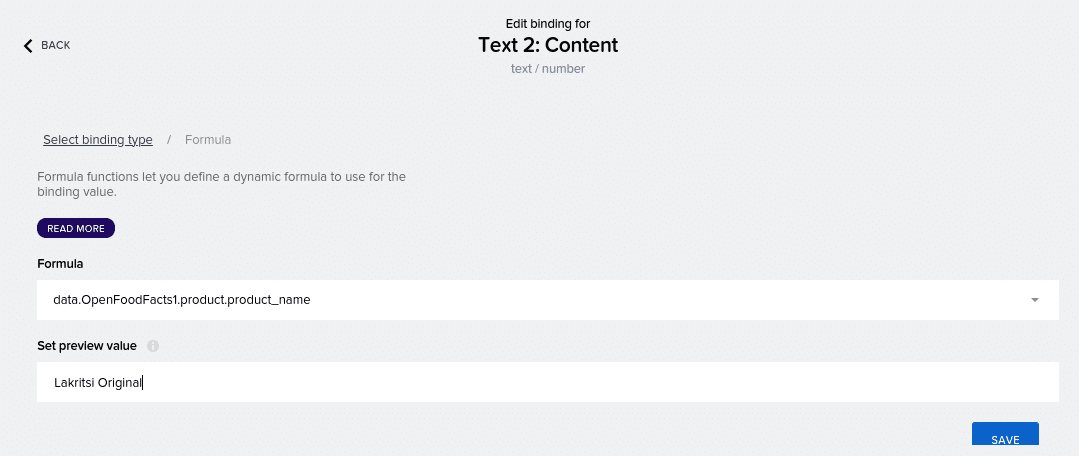Viewport: 1079px width, 456px height.
Task: Expand the Formula field dropdown arrow
Action: pyautogui.click(x=1034, y=300)
